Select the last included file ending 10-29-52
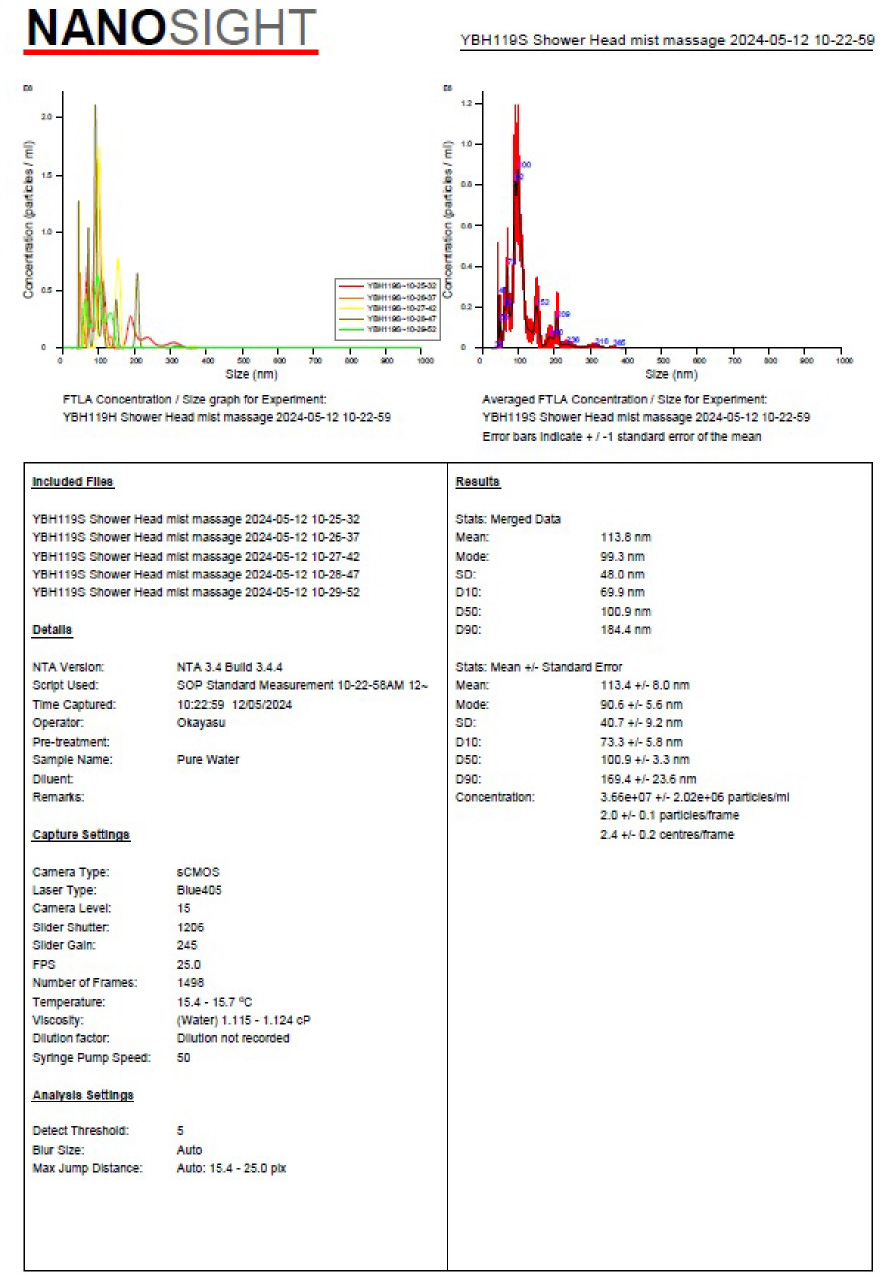Screen dimensions: 891x1283 (x=196, y=592)
